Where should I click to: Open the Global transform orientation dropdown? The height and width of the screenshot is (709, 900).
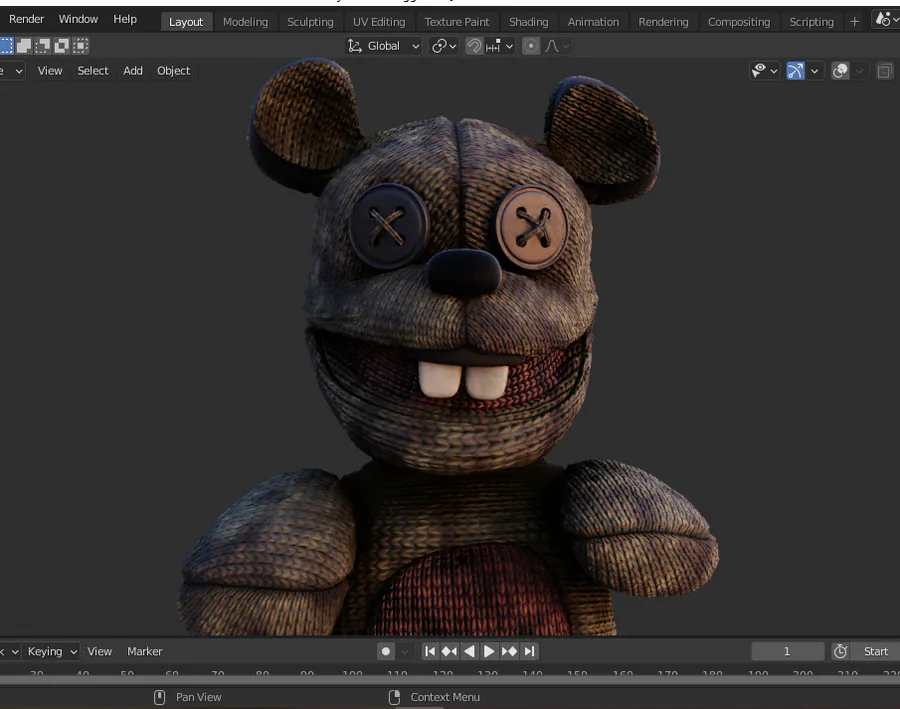pyautogui.click(x=384, y=46)
